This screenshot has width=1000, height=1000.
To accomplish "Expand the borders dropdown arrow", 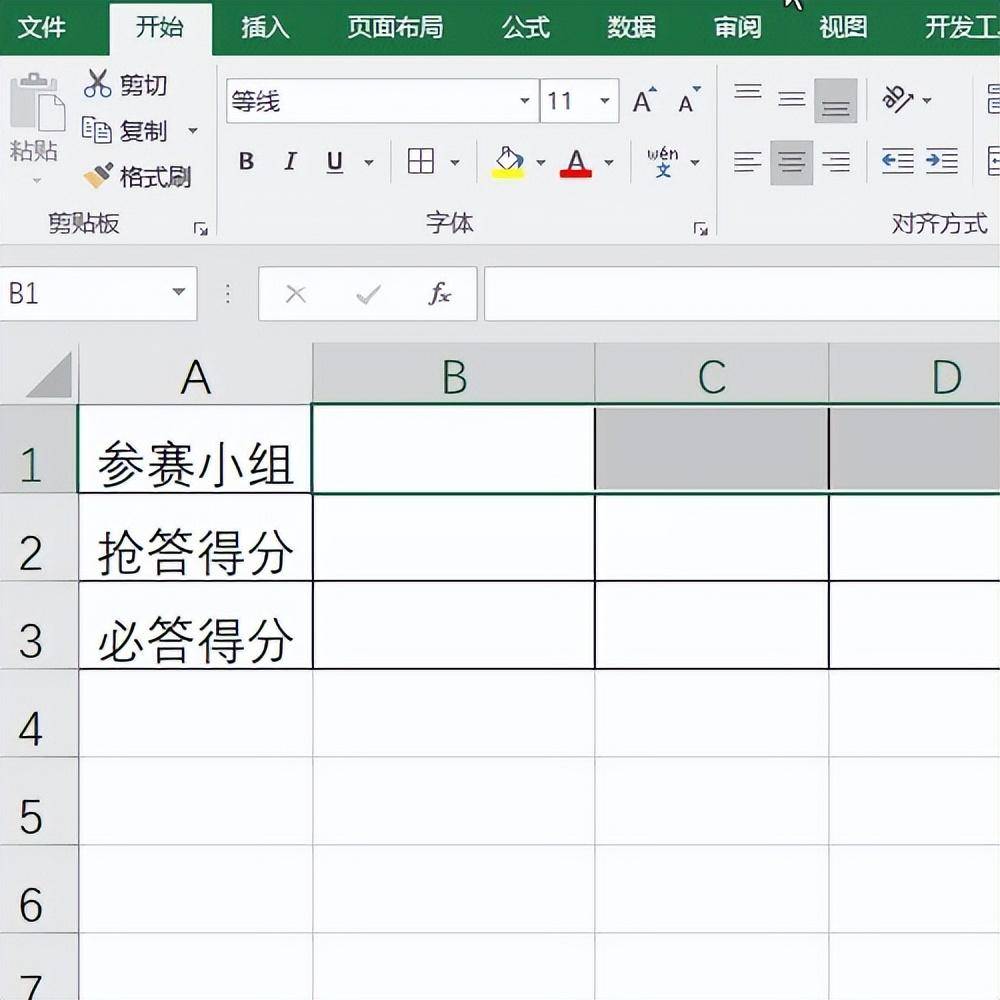I will point(455,162).
